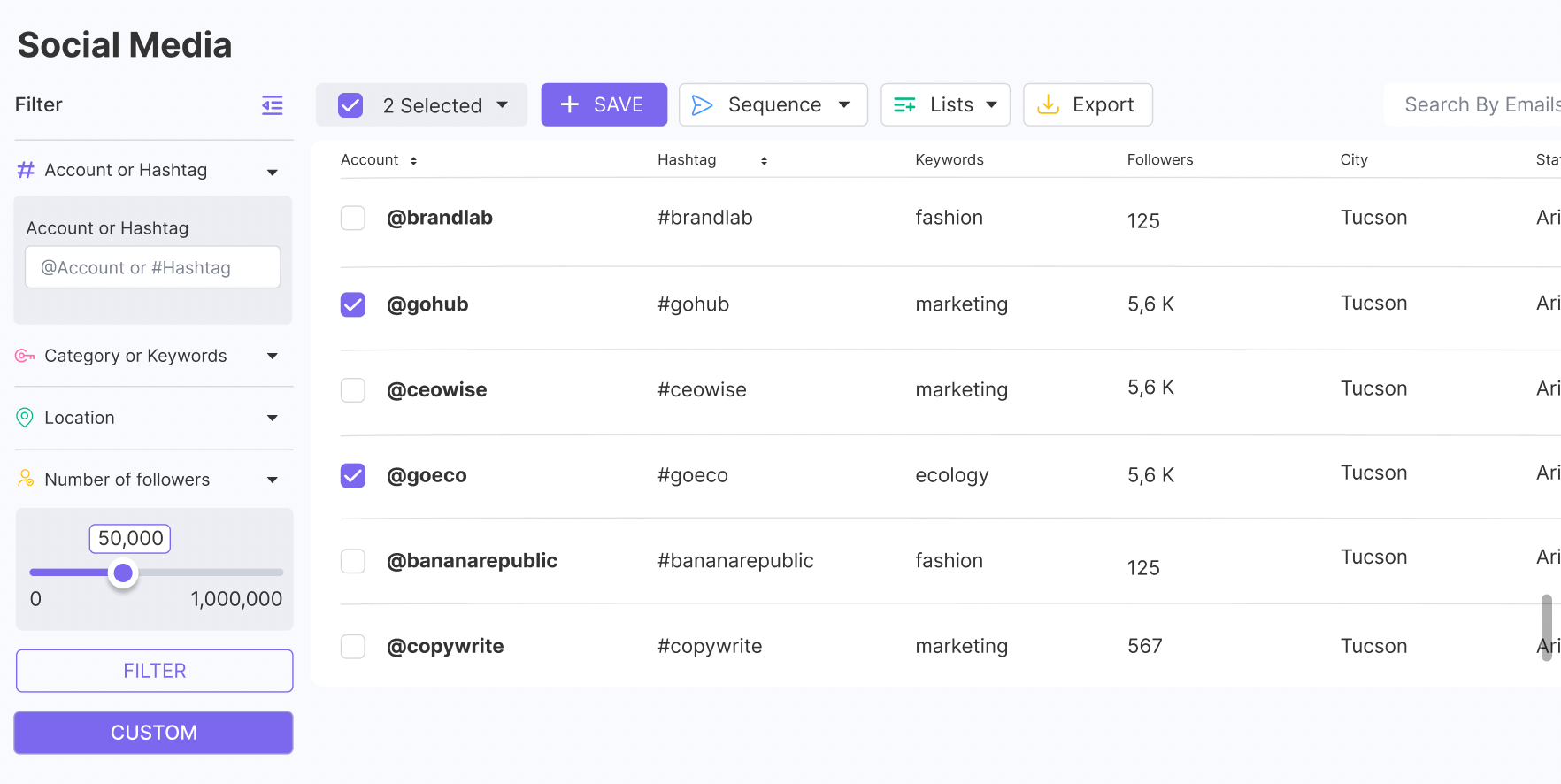Expand the Category or Keywords filter
1561x784 pixels.
click(273, 356)
